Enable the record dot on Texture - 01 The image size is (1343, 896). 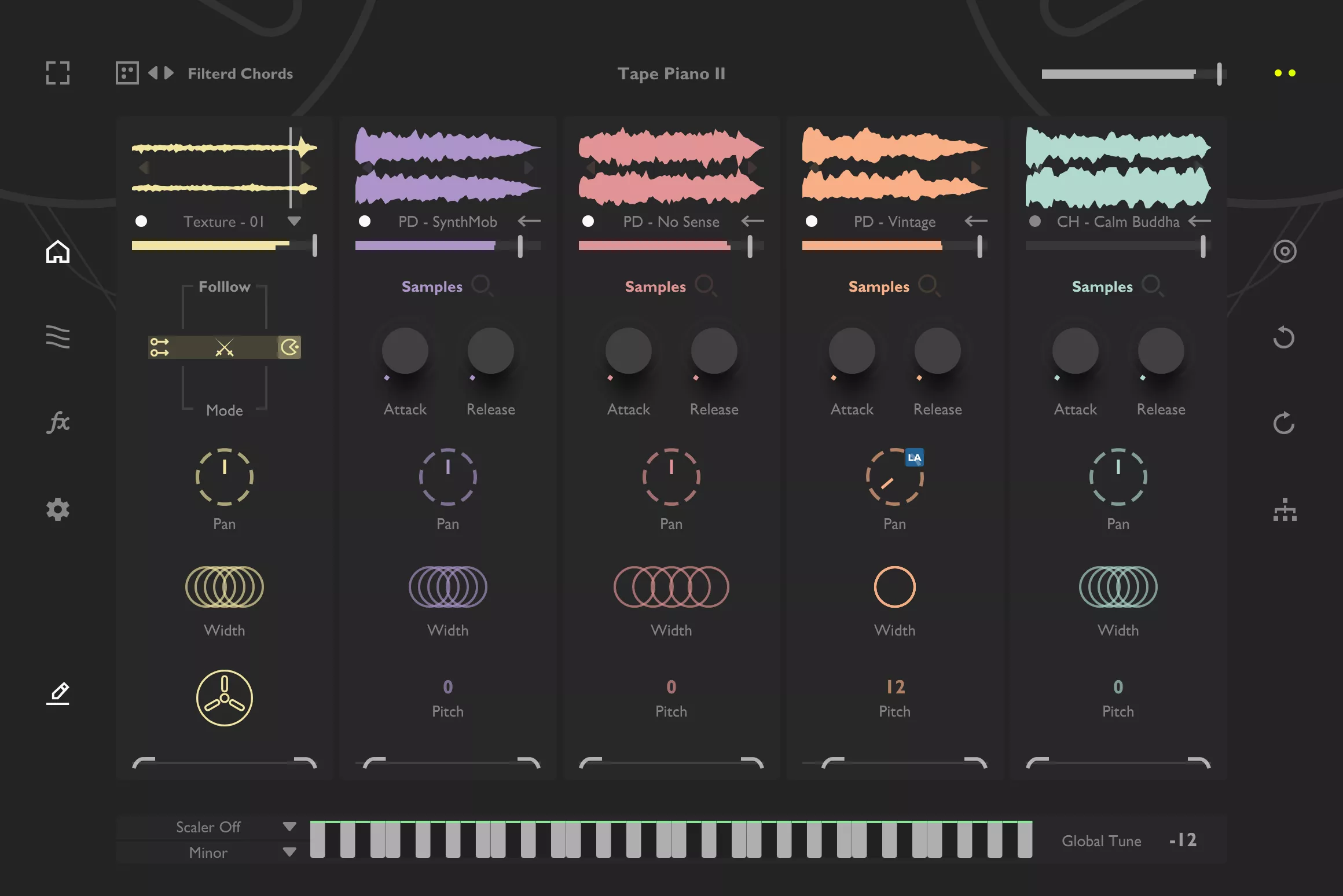(141, 221)
